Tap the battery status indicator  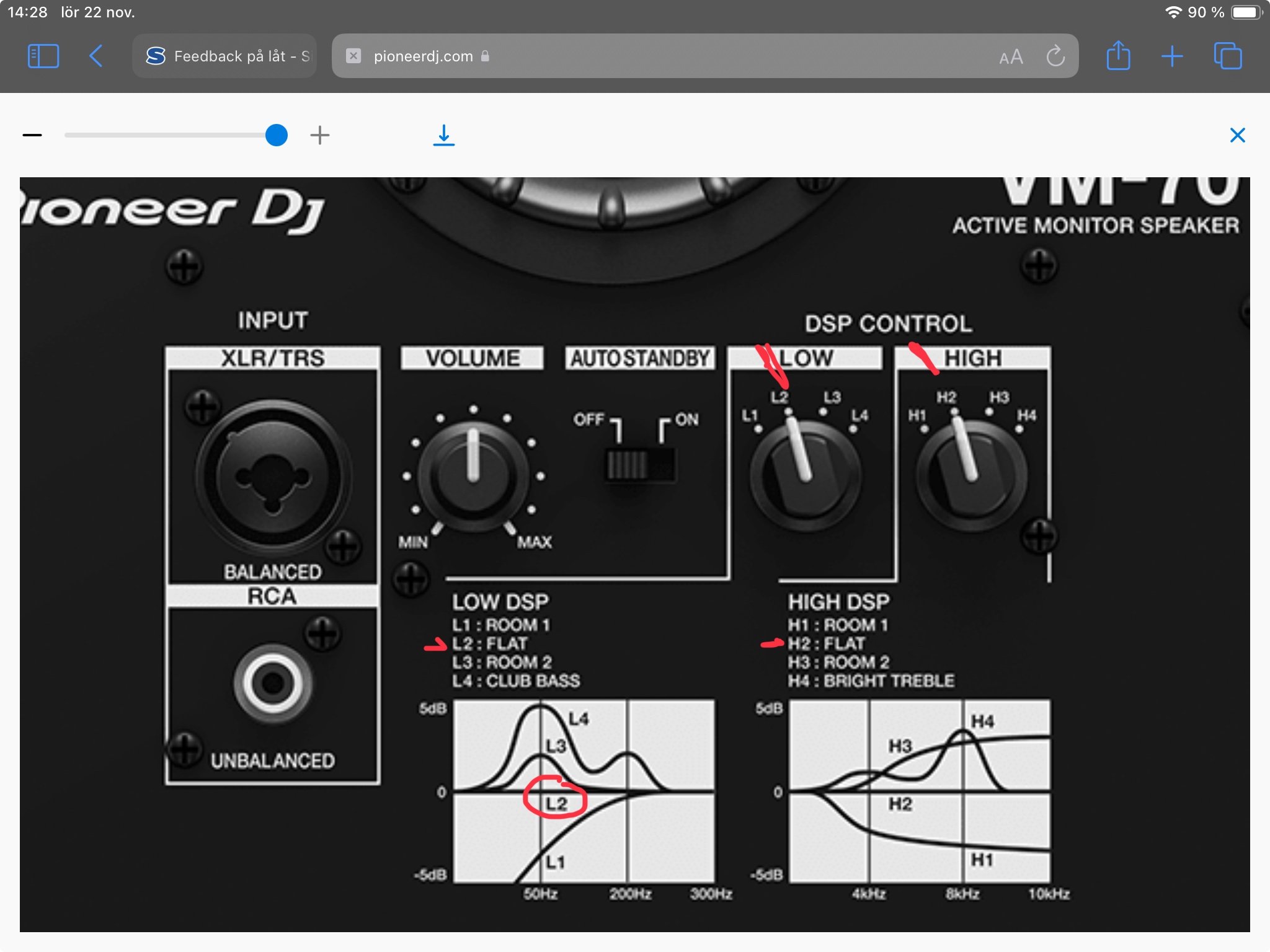click(1245, 12)
